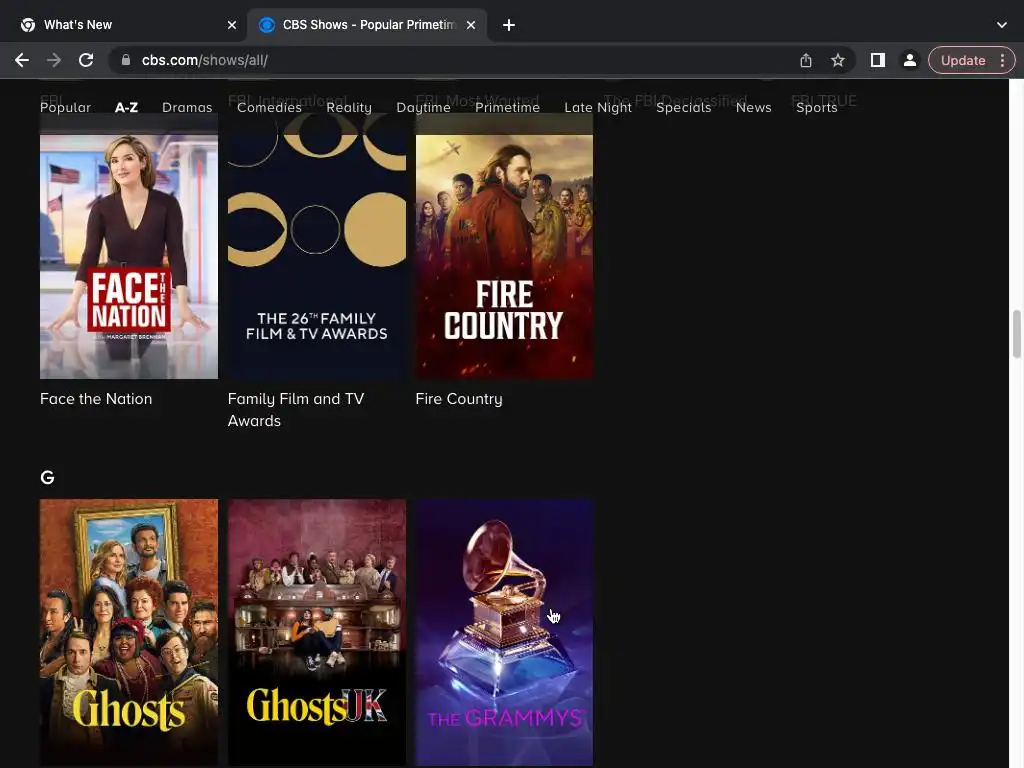Open the browser side panel icon

pyautogui.click(x=878, y=60)
